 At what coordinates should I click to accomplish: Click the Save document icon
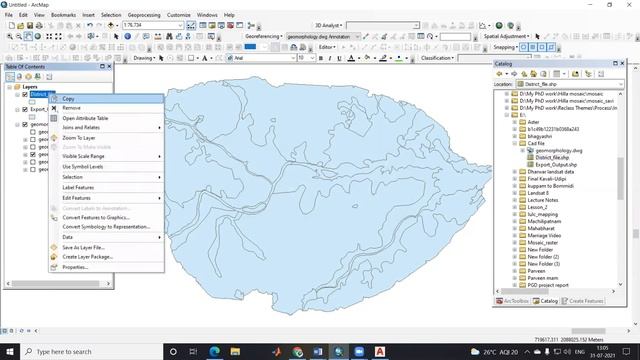pyautogui.click(x=30, y=25)
